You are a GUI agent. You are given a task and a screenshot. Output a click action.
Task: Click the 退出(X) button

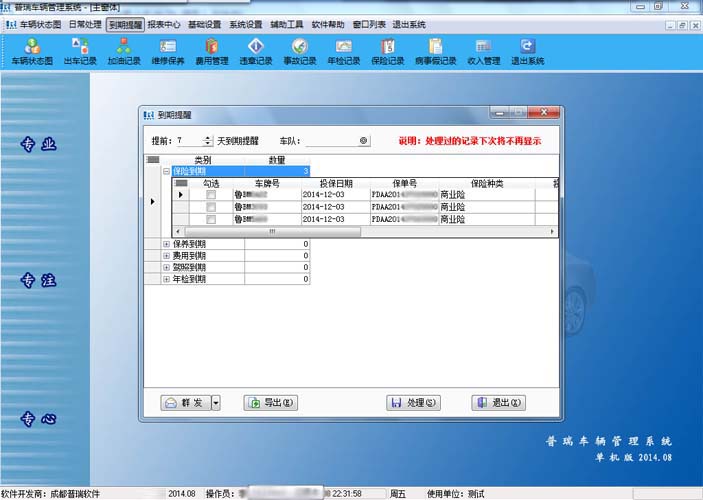click(499, 403)
